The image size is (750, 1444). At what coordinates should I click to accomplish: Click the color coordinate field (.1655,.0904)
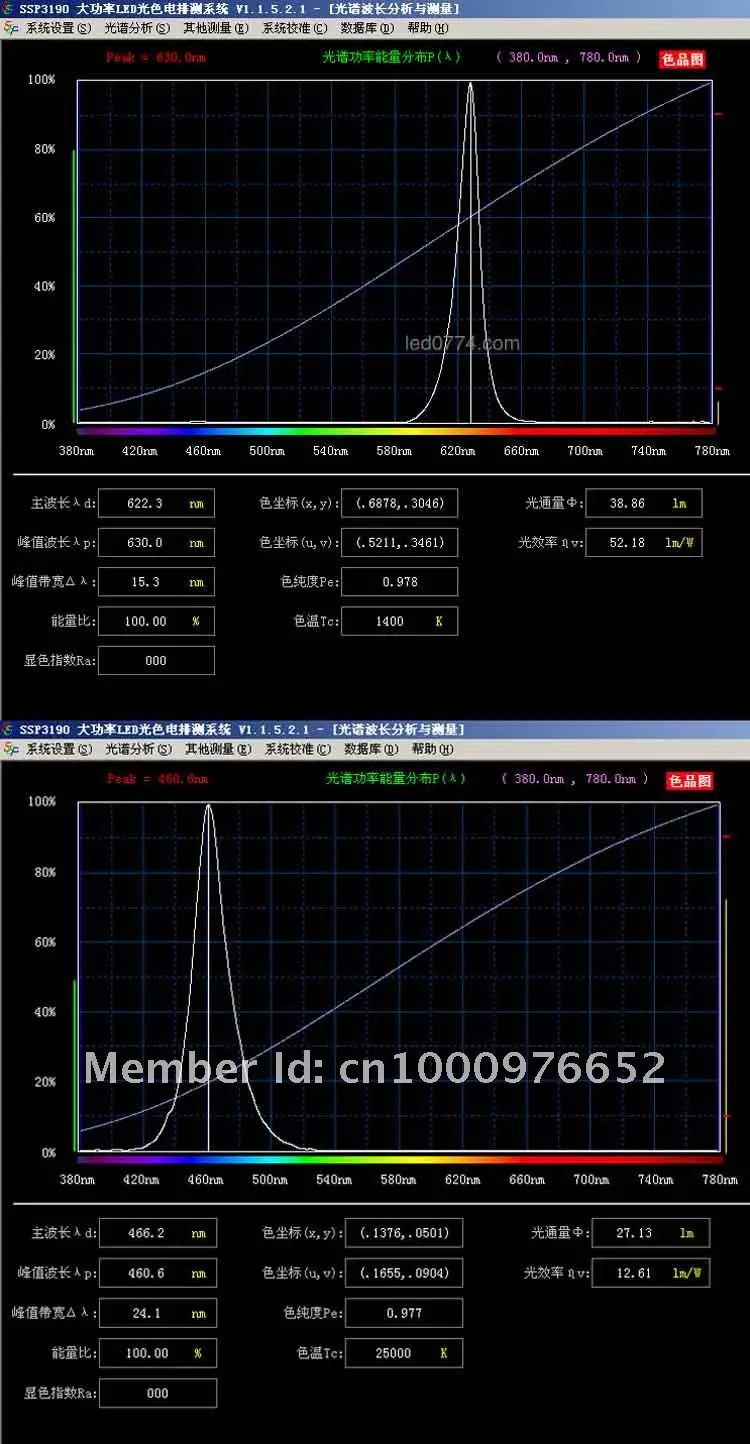pos(404,1273)
